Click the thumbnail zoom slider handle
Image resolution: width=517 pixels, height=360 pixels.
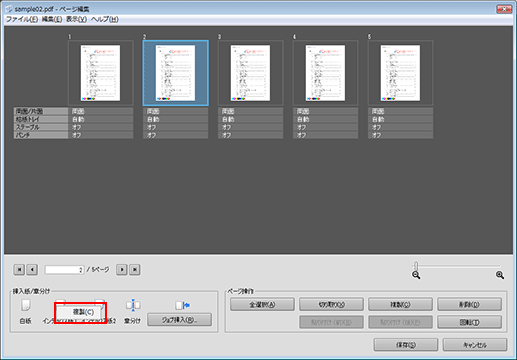point(416,266)
